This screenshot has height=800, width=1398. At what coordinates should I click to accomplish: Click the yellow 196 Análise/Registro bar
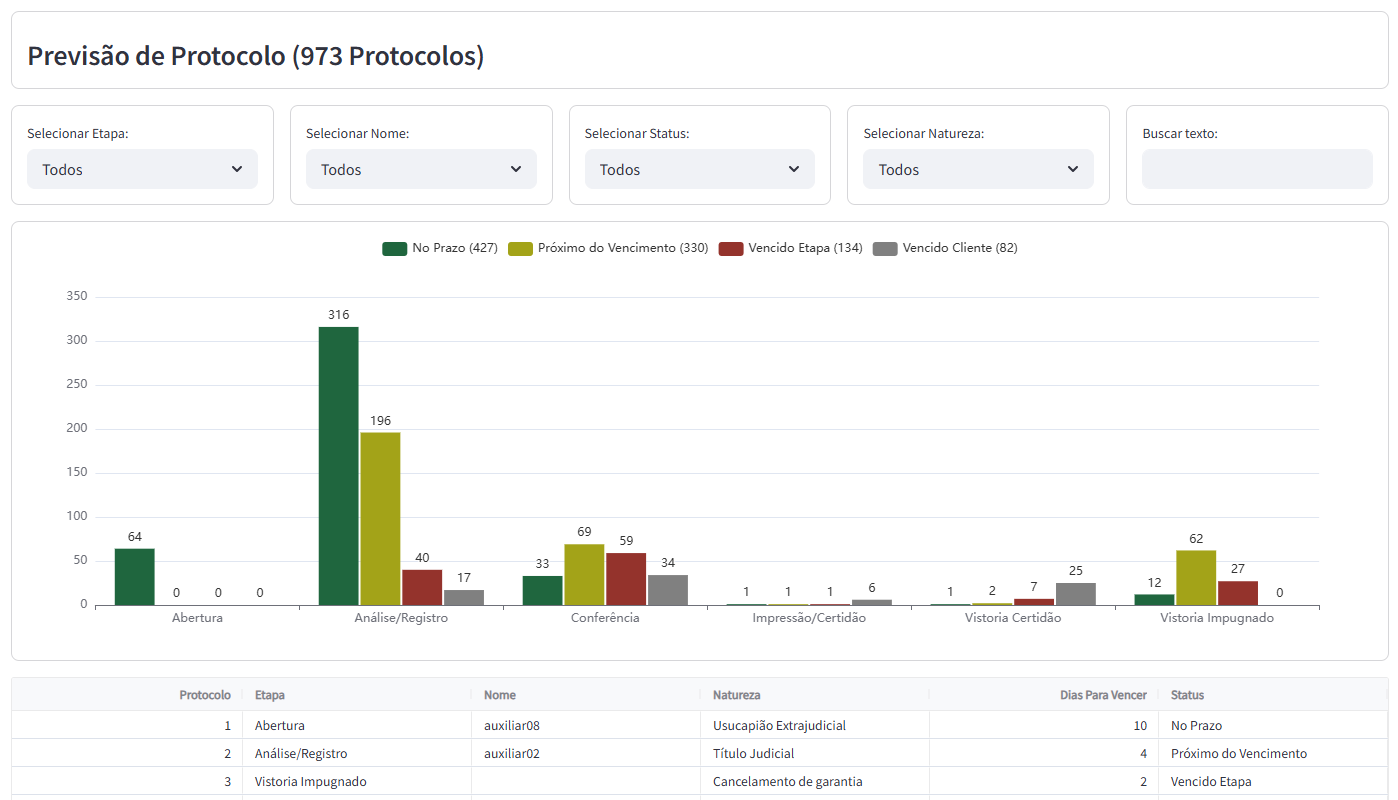click(380, 518)
